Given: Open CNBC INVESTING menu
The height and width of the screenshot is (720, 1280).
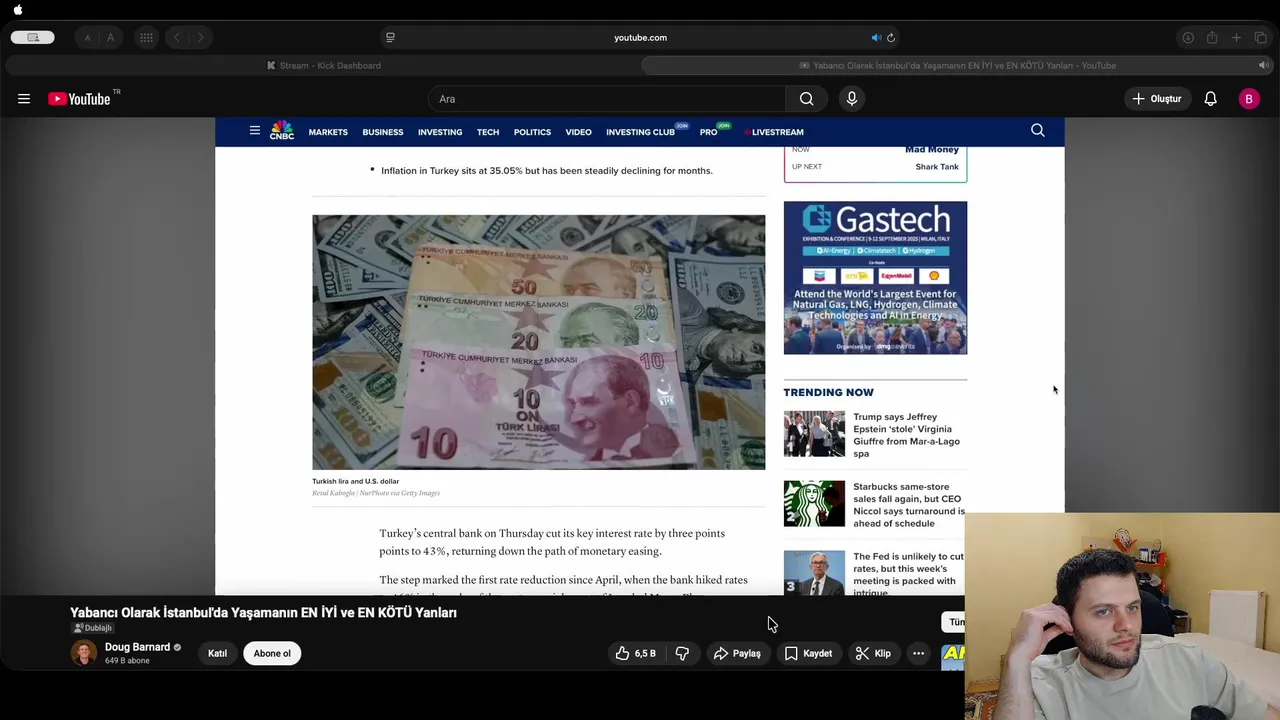Looking at the screenshot, I should 440,132.
